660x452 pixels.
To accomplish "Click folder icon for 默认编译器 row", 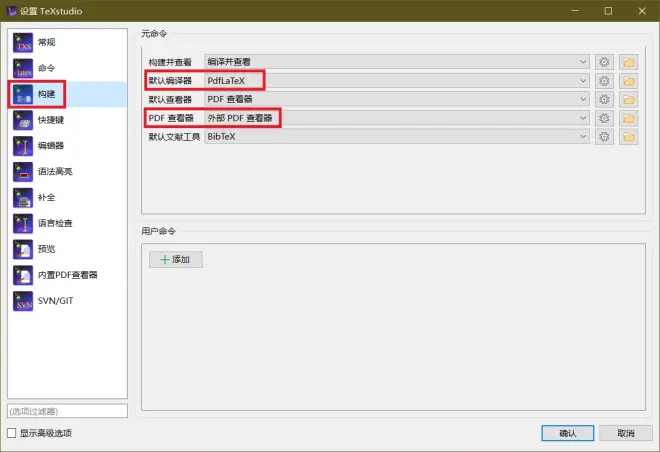I will pos(628,81).
